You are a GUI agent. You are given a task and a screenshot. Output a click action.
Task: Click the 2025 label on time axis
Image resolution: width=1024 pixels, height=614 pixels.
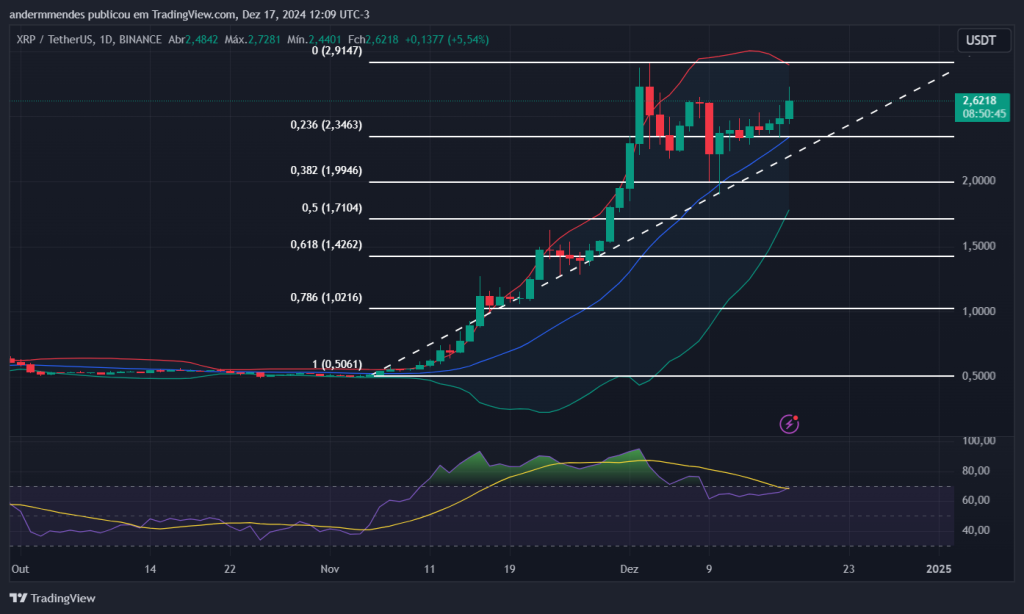tap(939, 569)
